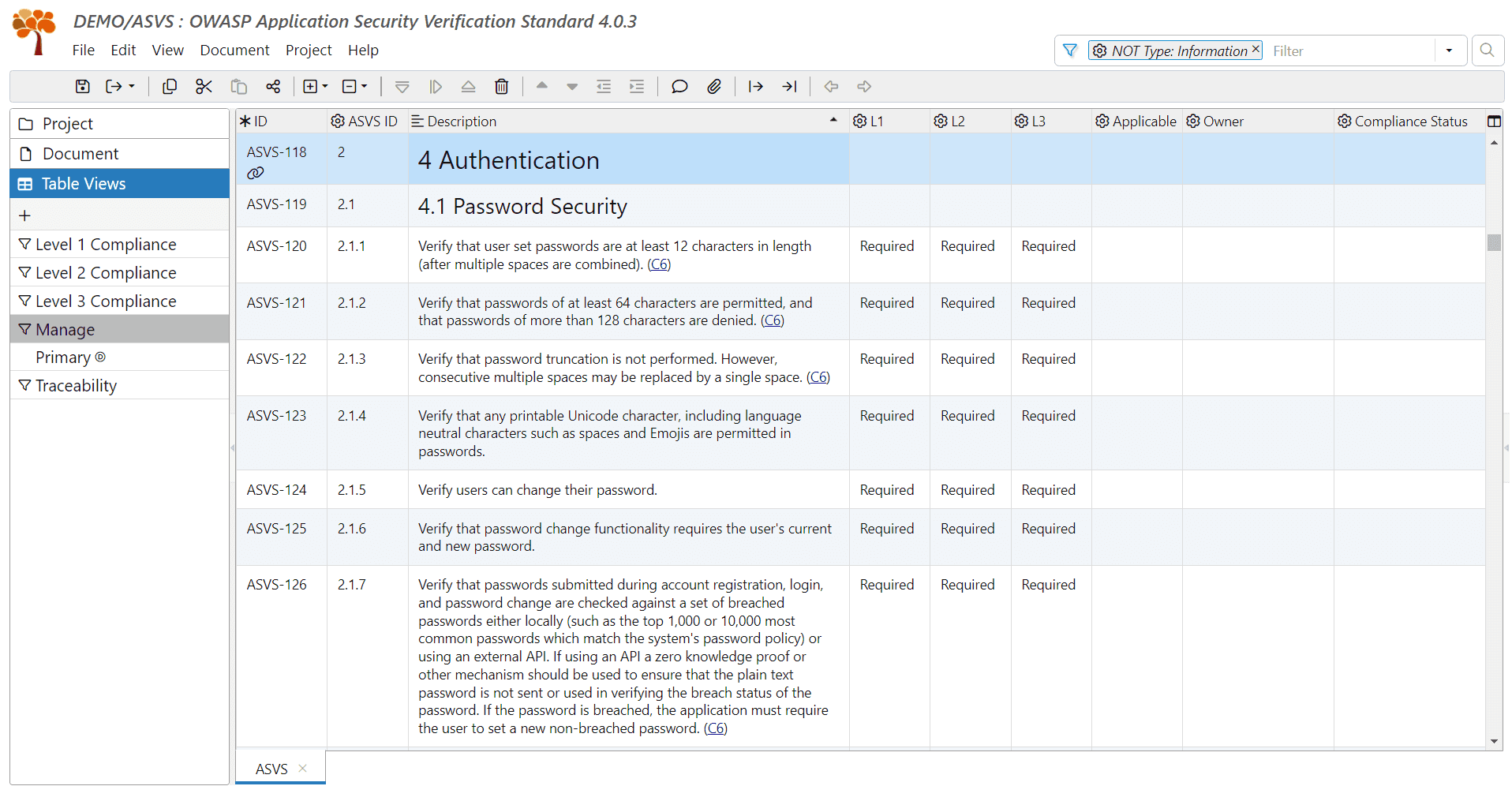This screenshot has height=786, width=1512.
Task: Click the share nodes icon
Action: click(273, 87)
